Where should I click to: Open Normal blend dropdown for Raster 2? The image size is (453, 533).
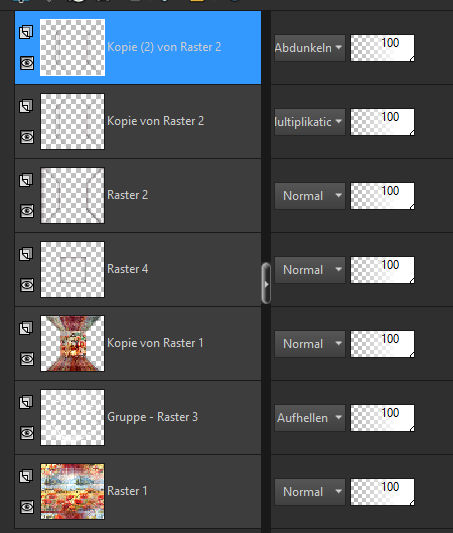(310, 196)
